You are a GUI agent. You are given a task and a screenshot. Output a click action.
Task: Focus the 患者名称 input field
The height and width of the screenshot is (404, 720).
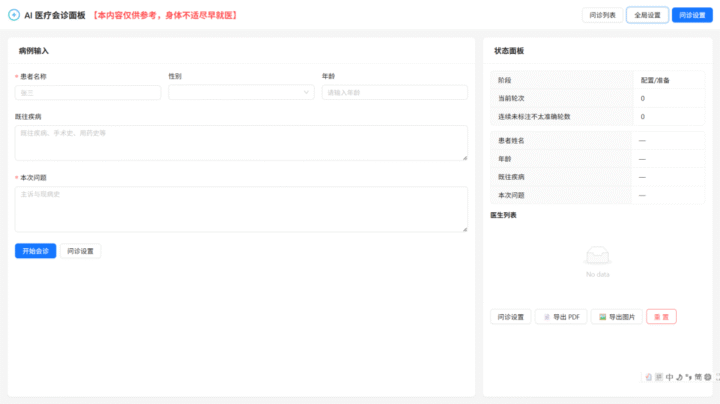[88, 92]
